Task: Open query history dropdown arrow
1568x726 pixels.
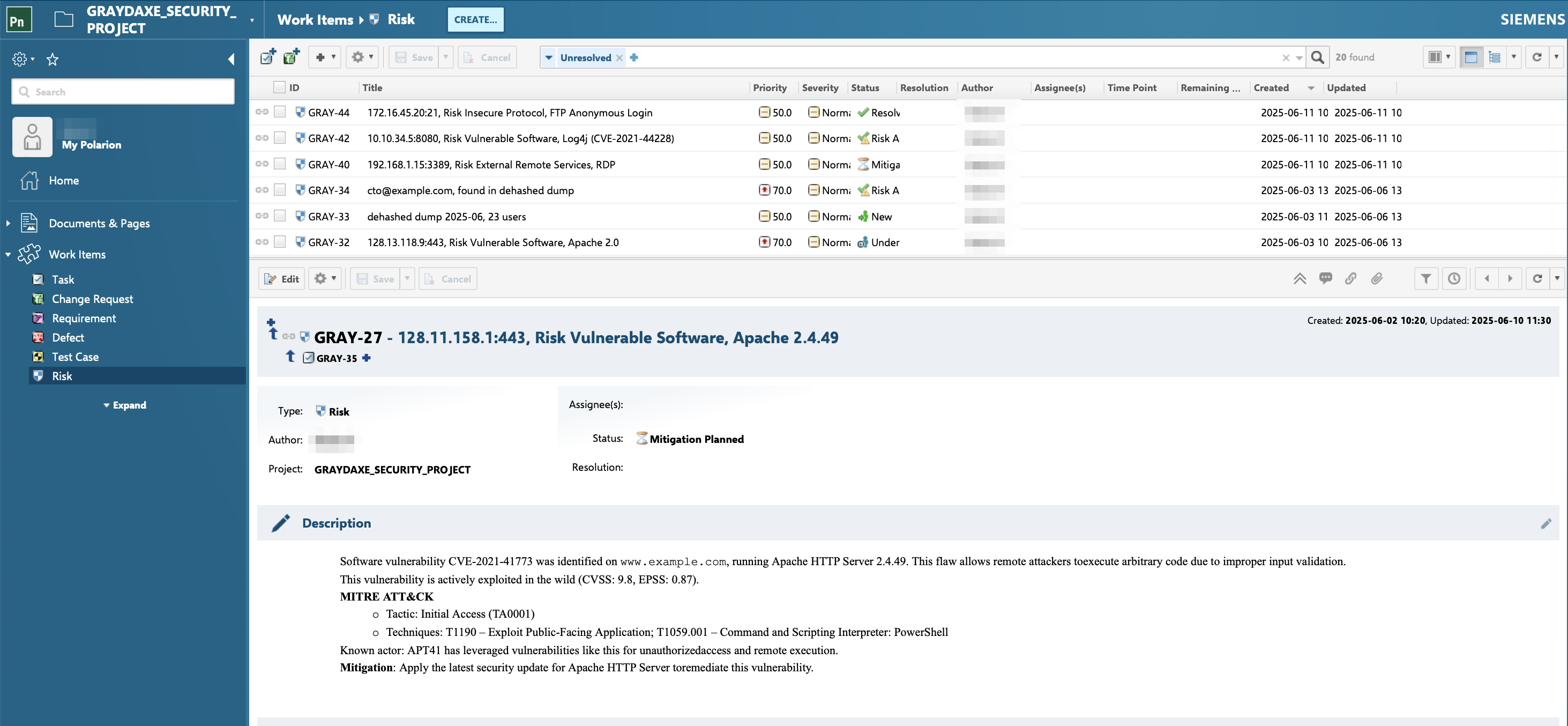Action: point(1300,58)
